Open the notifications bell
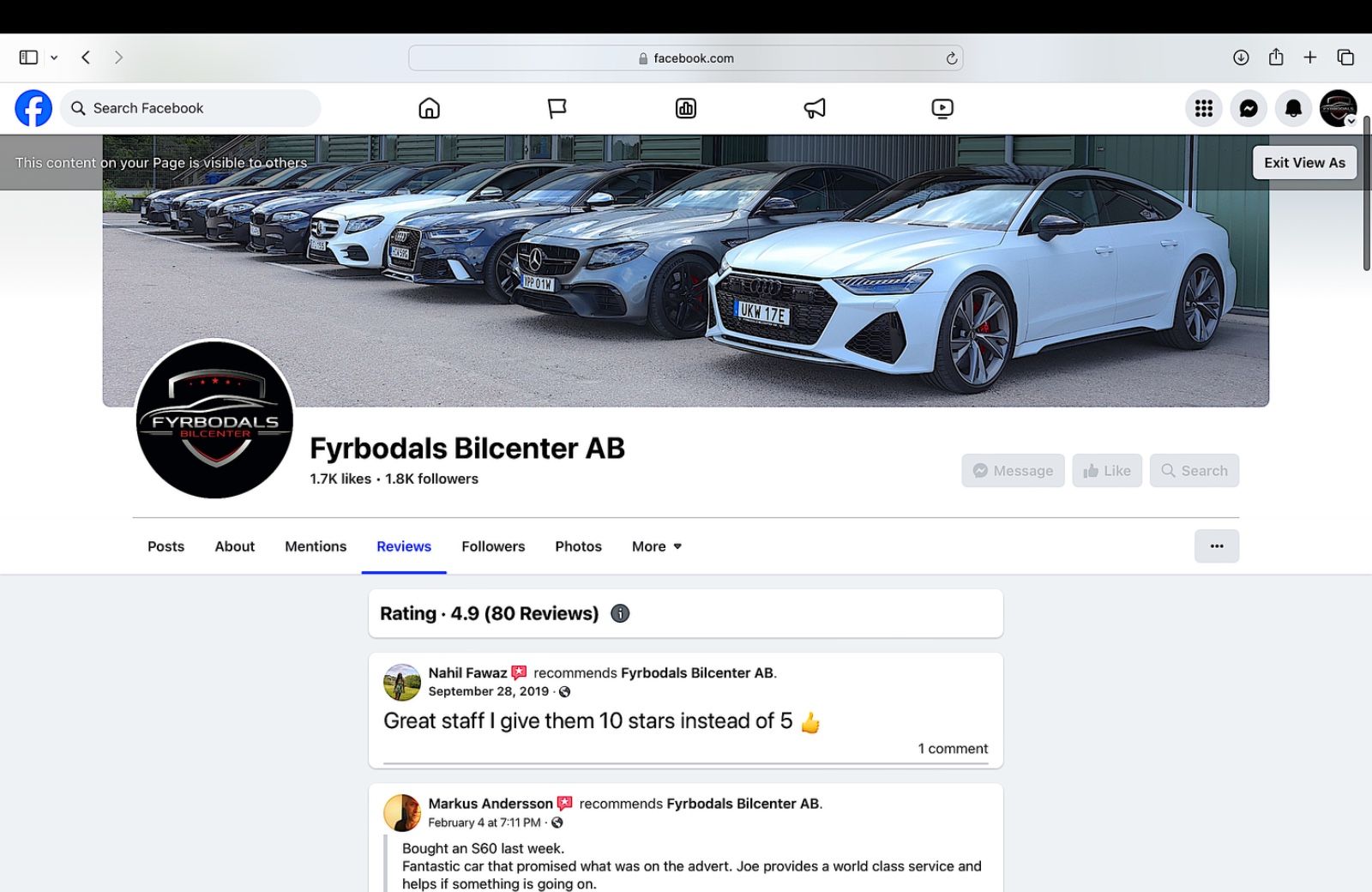Screen dimensions: 1372x892 pyautogui.click(x=1293, y=108)
